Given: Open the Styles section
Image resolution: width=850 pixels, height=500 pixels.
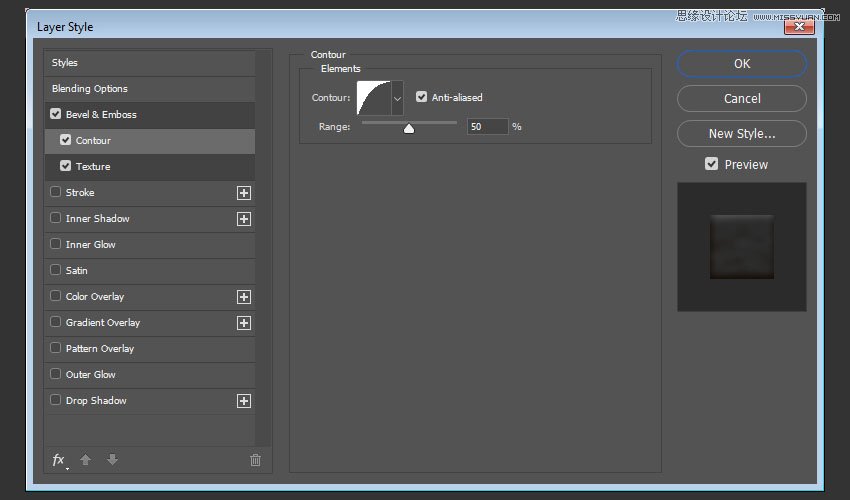Looking at the screenshot, I should [65, 63].
